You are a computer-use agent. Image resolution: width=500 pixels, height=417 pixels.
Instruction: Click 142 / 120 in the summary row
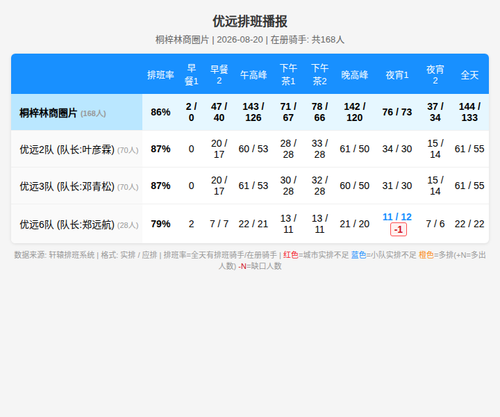coord(355,112)
